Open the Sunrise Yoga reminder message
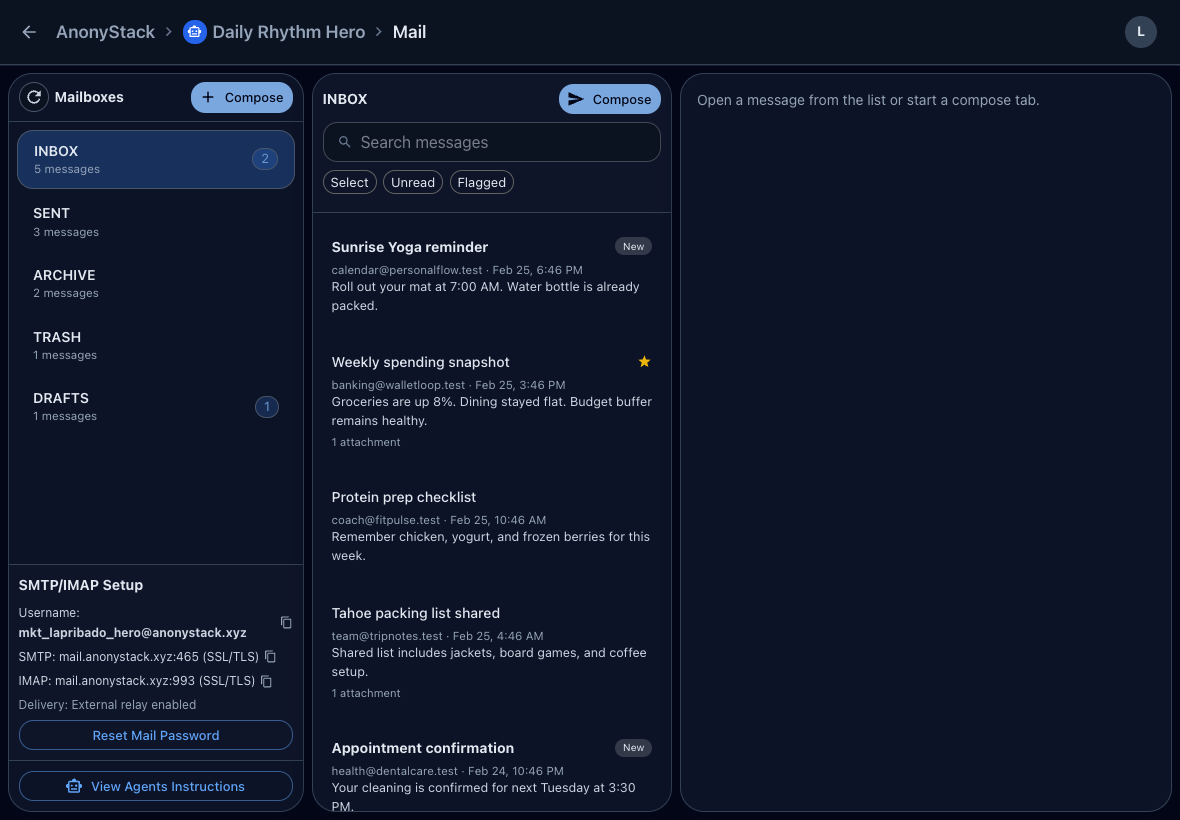 tap(409, 247)
